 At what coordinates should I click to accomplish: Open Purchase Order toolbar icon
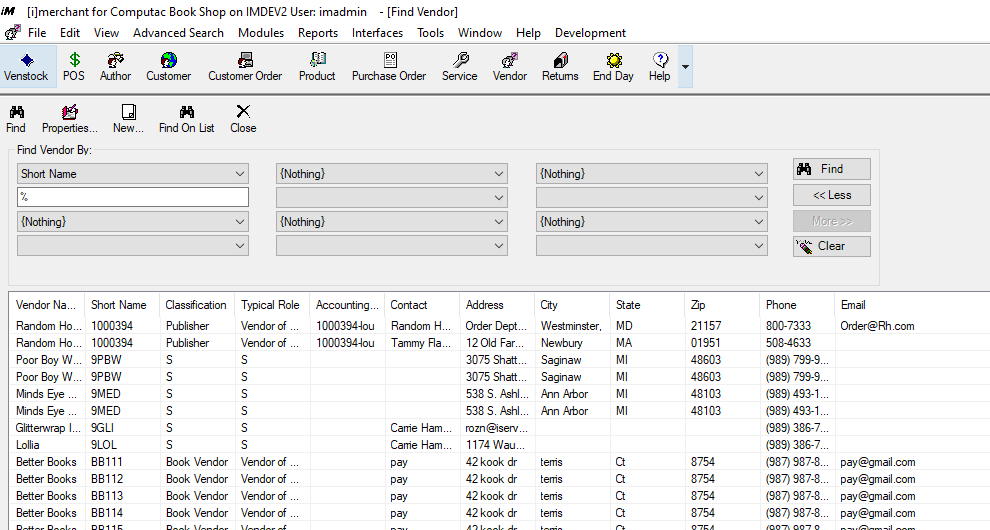[389, 67]
